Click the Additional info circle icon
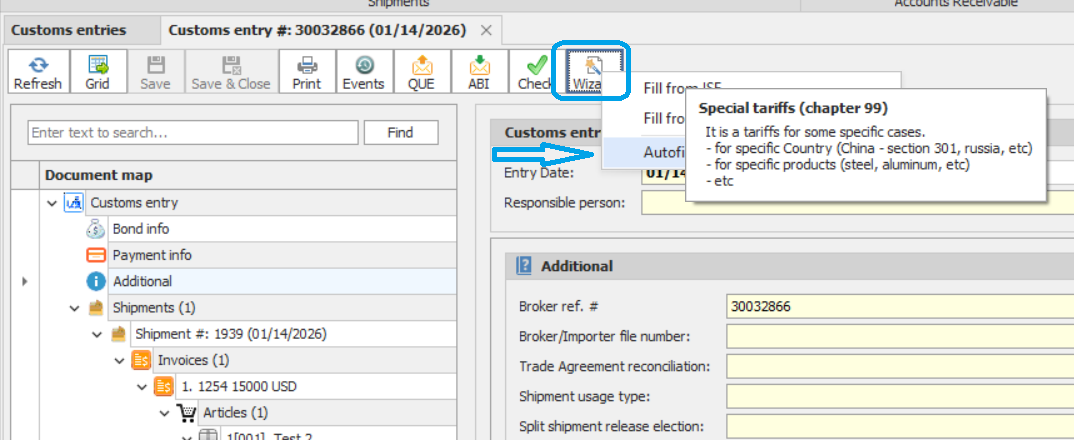This screenshot has width=1074, height=440. pos(97,281)
